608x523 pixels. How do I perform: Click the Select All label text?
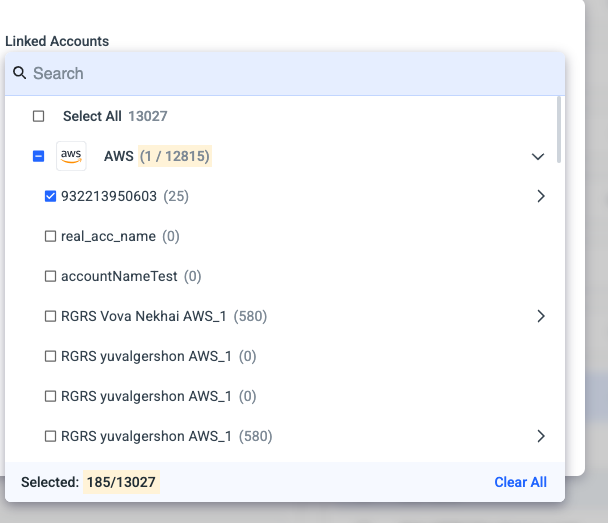coord(92,116)
